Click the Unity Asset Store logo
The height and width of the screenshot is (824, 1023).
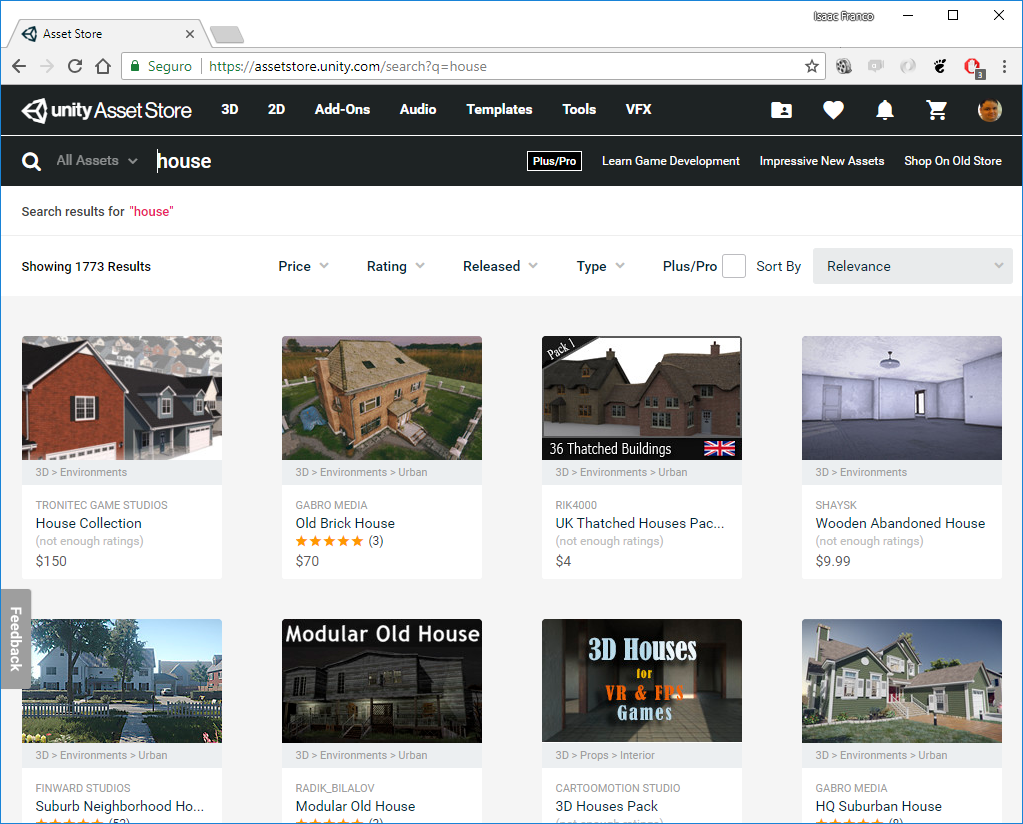click(106, 110)
